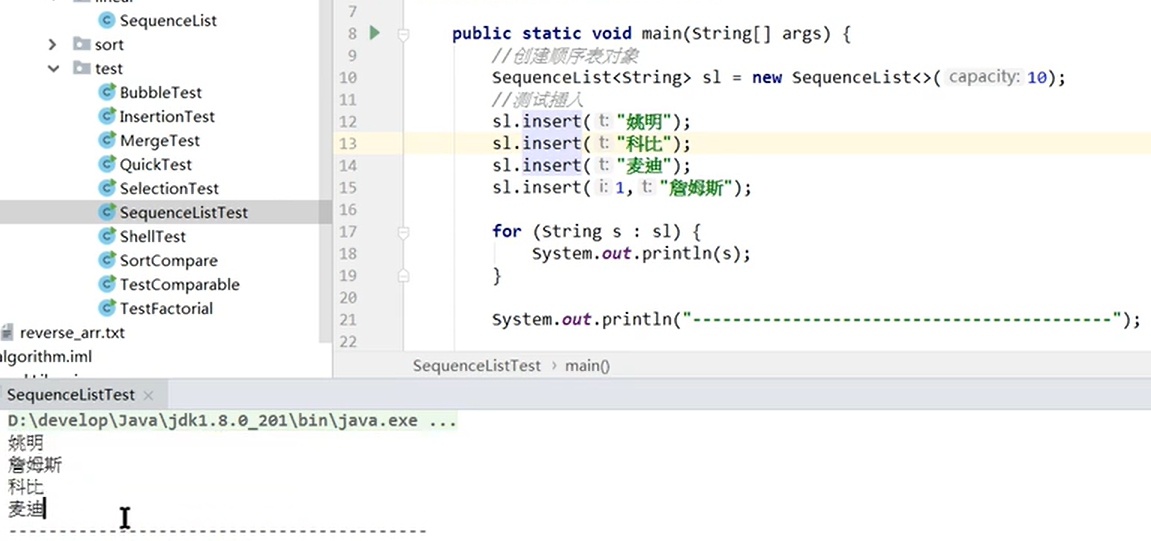Click the SequenceListTest class icon in the tree

click(107, 212)
